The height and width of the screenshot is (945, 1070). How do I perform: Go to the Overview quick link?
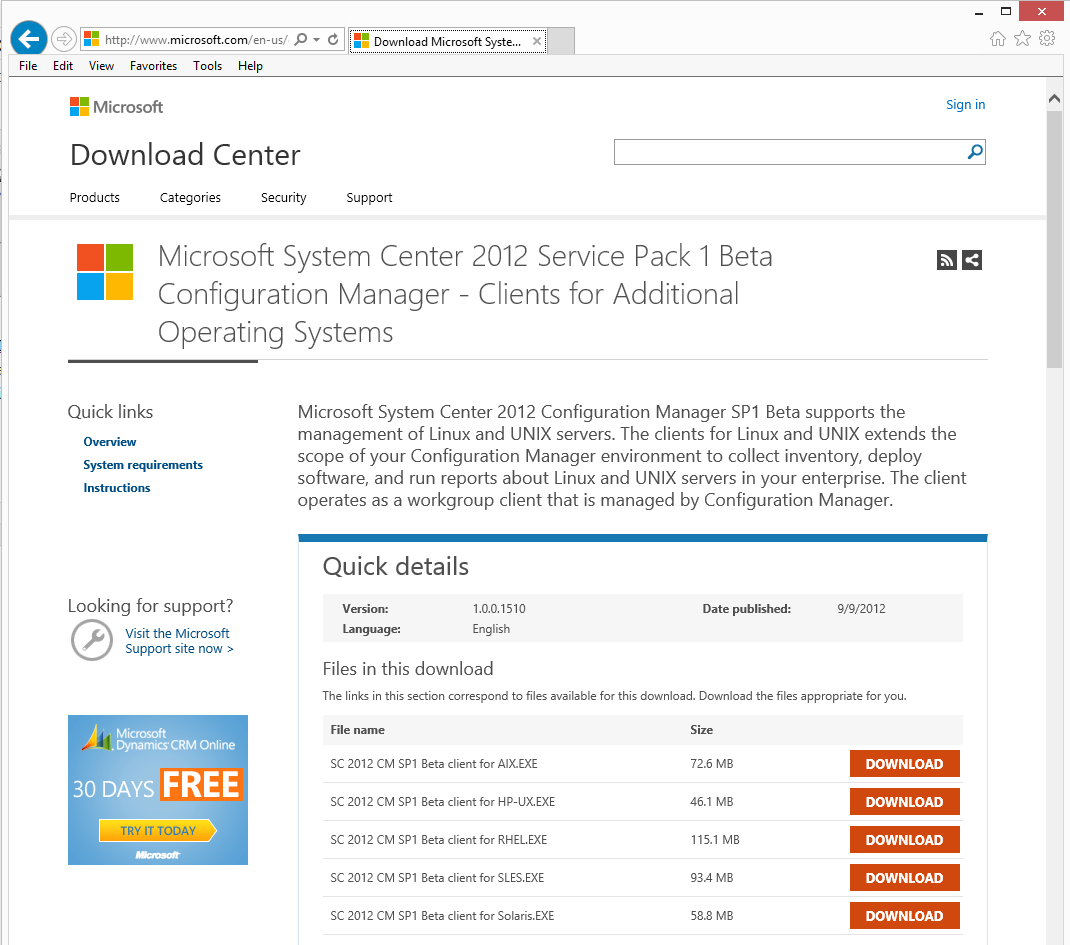(110, 441)
